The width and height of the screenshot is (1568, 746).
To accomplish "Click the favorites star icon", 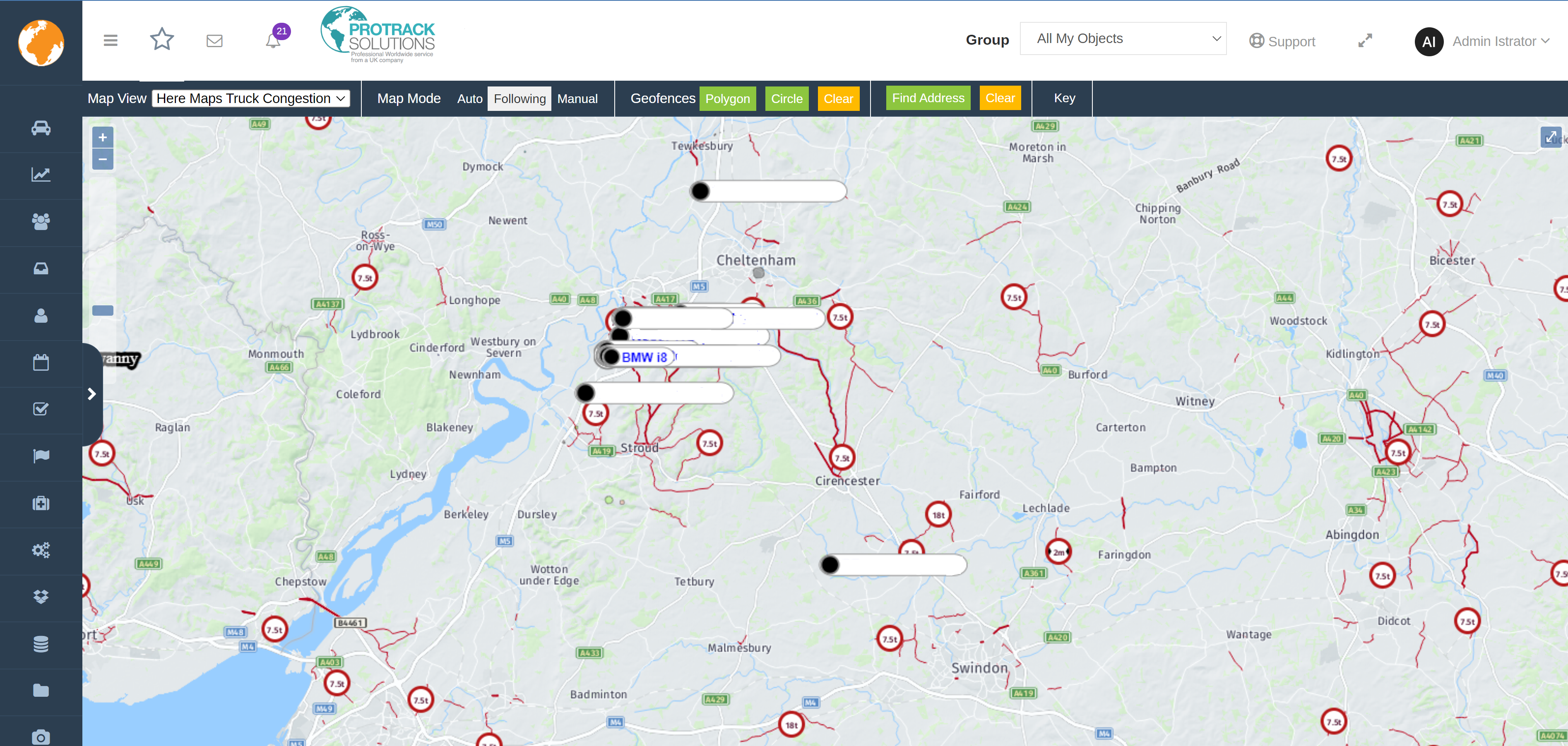I will pyautogui.click(x=162, y=40).
